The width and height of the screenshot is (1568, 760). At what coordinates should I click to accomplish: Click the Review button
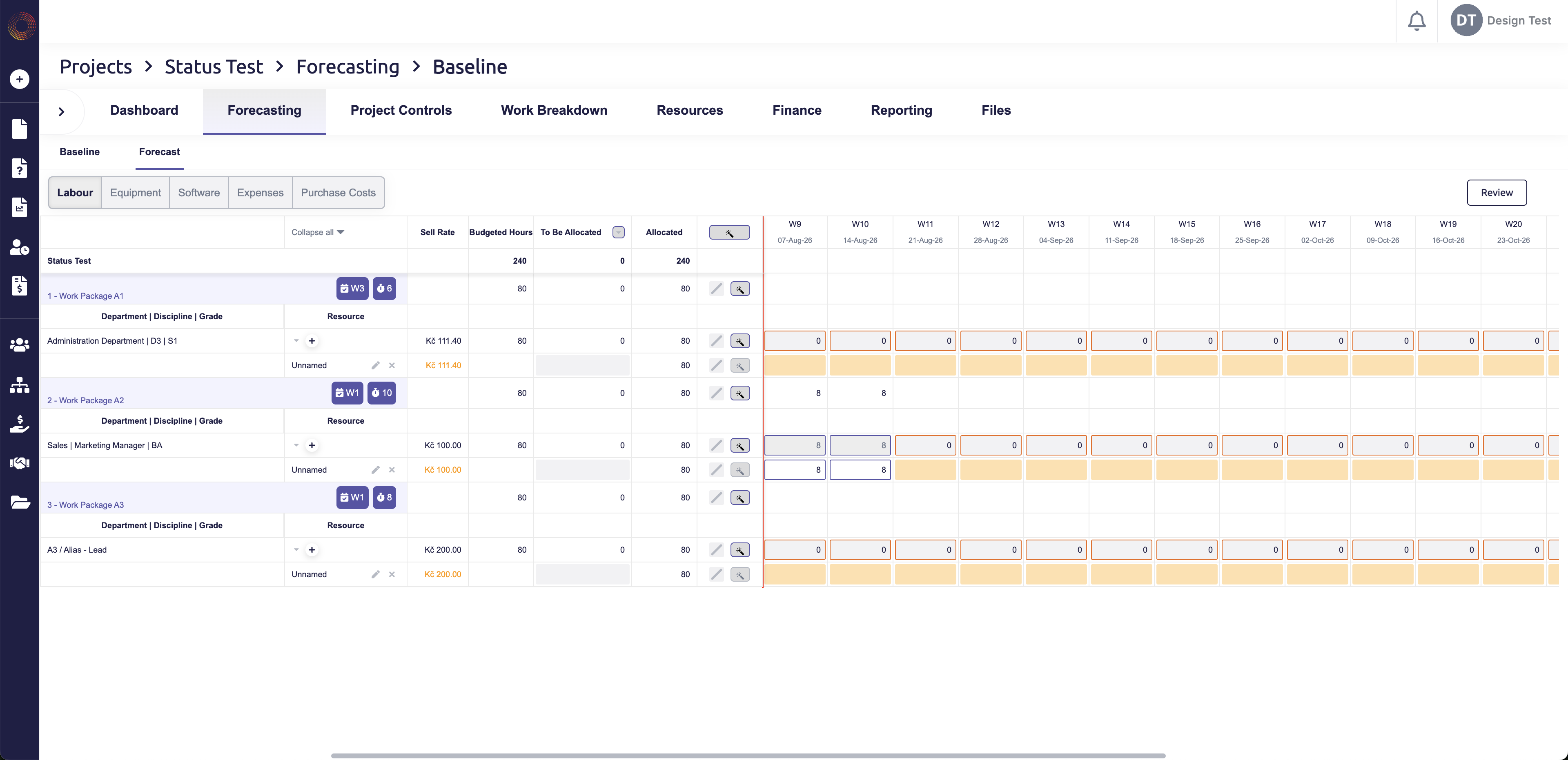click(1497, 192)
